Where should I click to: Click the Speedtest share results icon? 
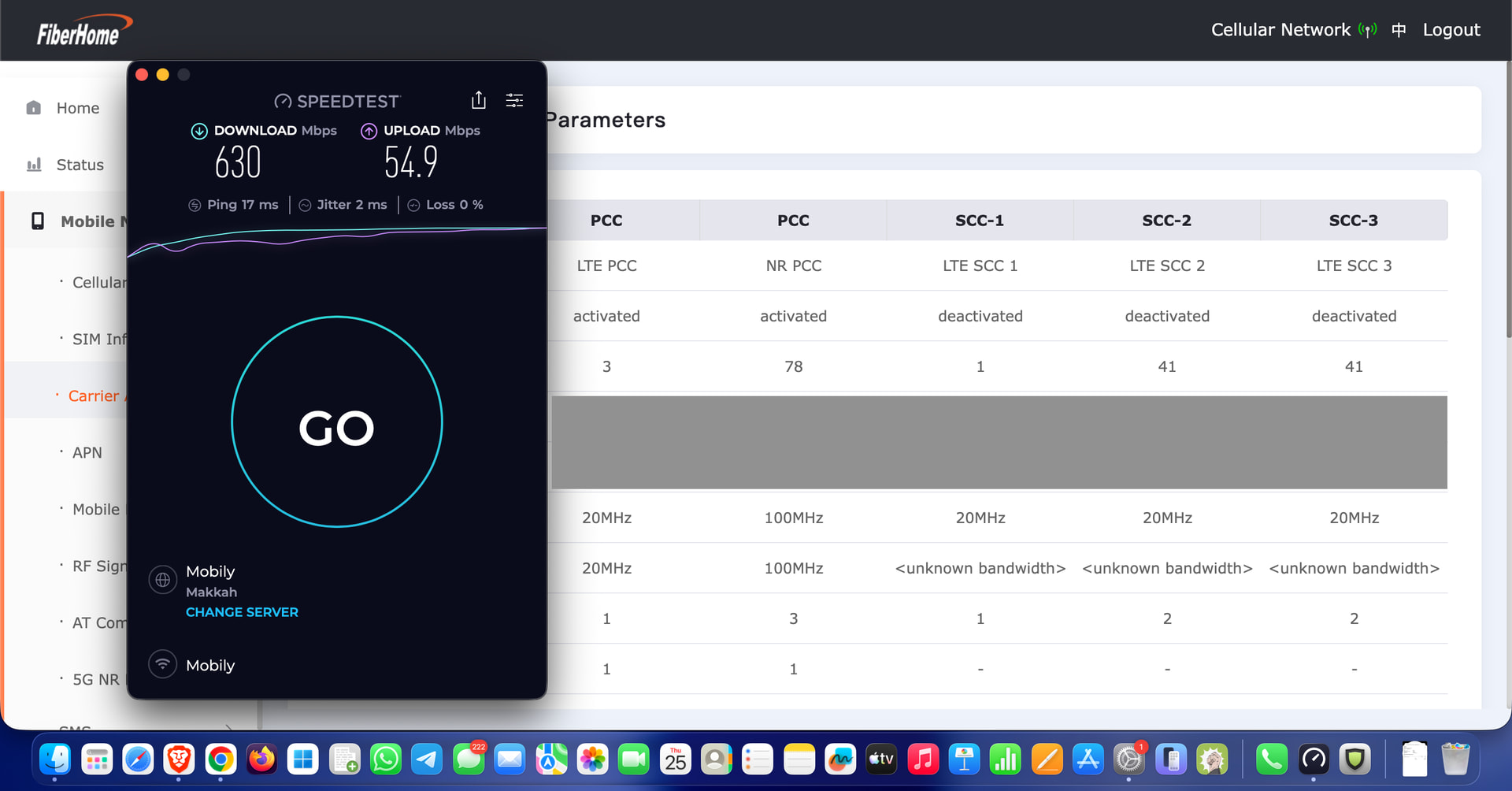tap(478, 100)
